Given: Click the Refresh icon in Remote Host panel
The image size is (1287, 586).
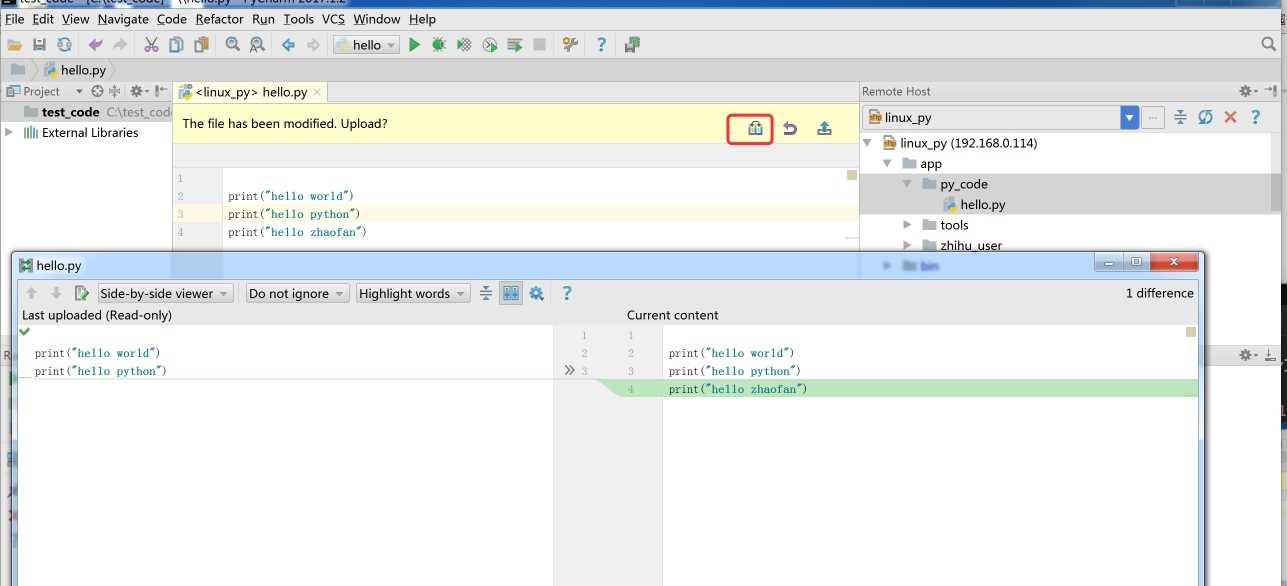Looking at the screenshot, I should pyautogui.click(x=1205, y=118).
